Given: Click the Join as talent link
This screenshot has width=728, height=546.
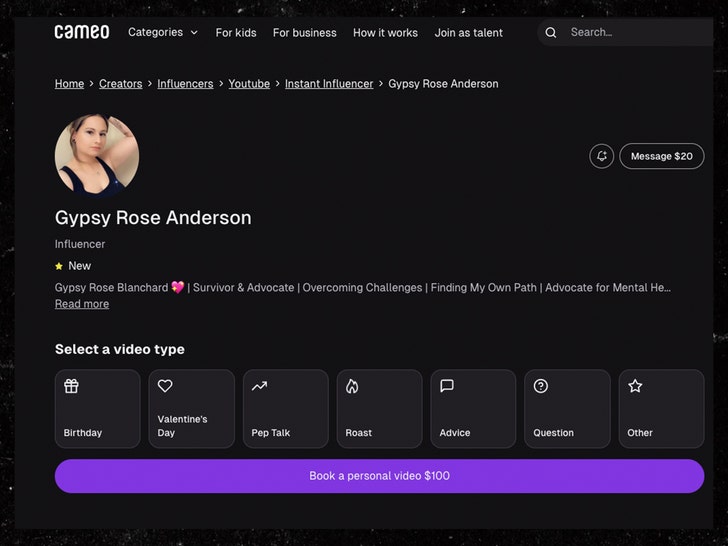Looking at the screenshot, I should click(468, 33).
